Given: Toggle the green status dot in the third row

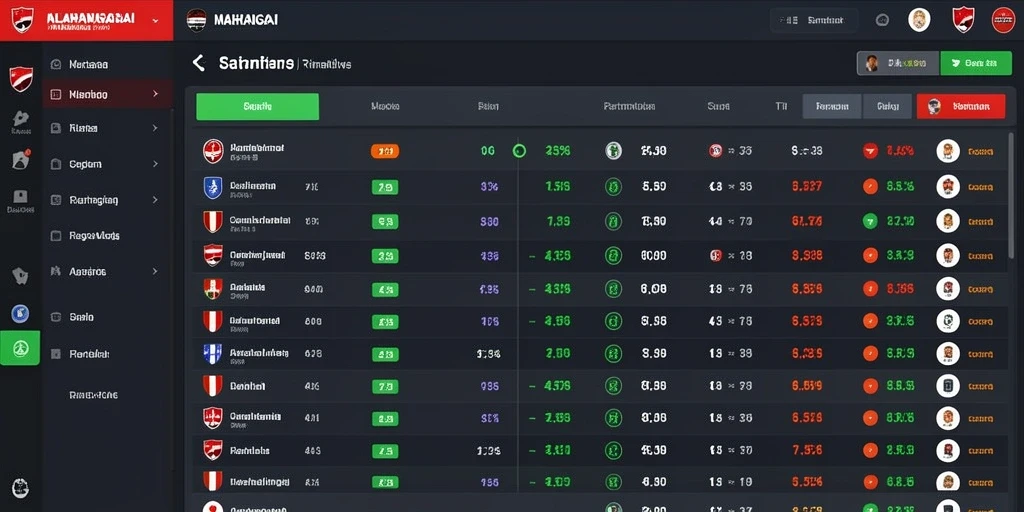Looking at the screenshot, I should pos(870,221).
